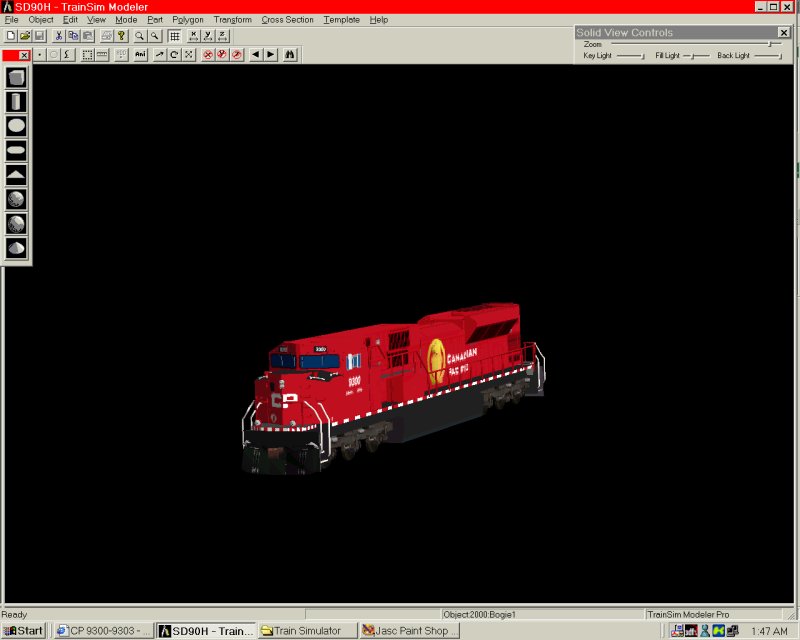
Task: Open the Polygon menu
Action: 188,19
